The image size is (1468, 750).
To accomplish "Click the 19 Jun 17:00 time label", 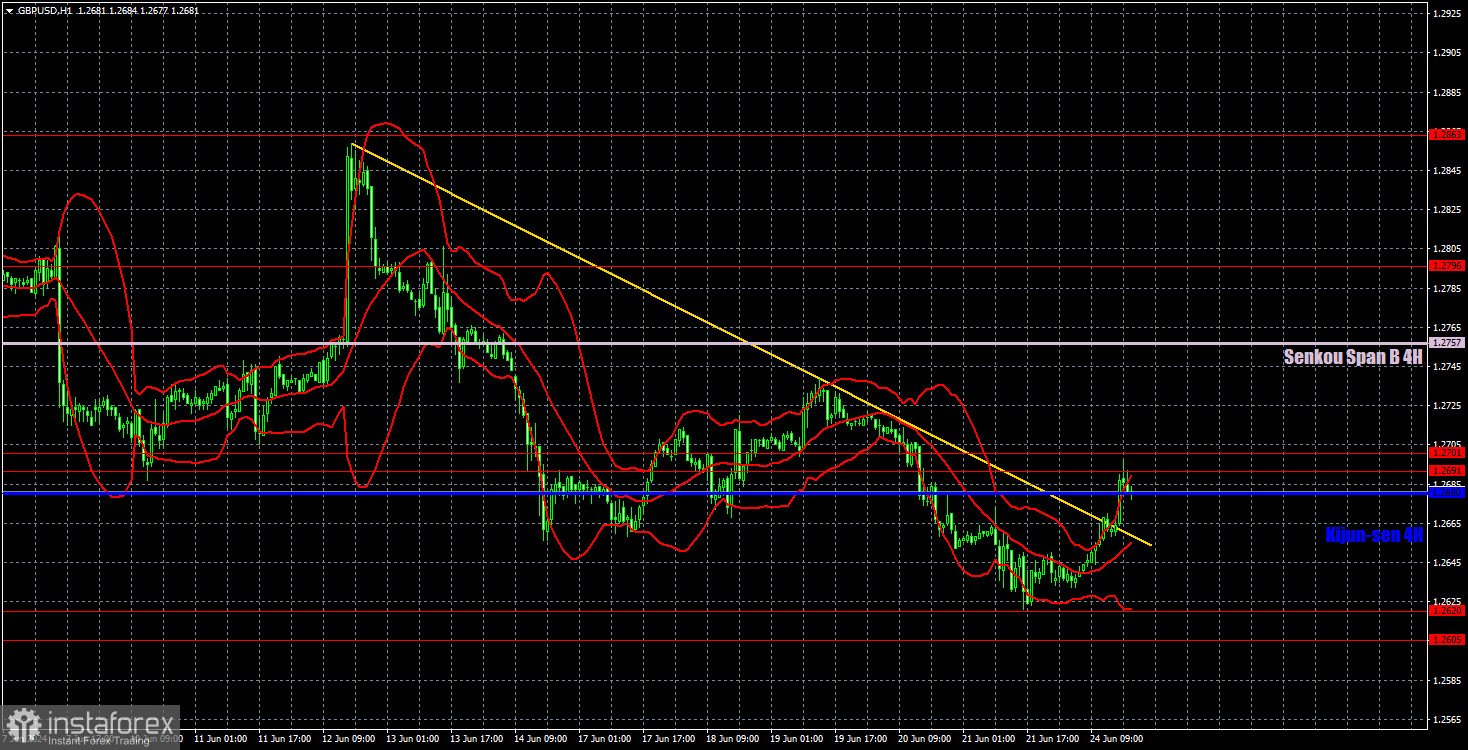I will point(859,740).
